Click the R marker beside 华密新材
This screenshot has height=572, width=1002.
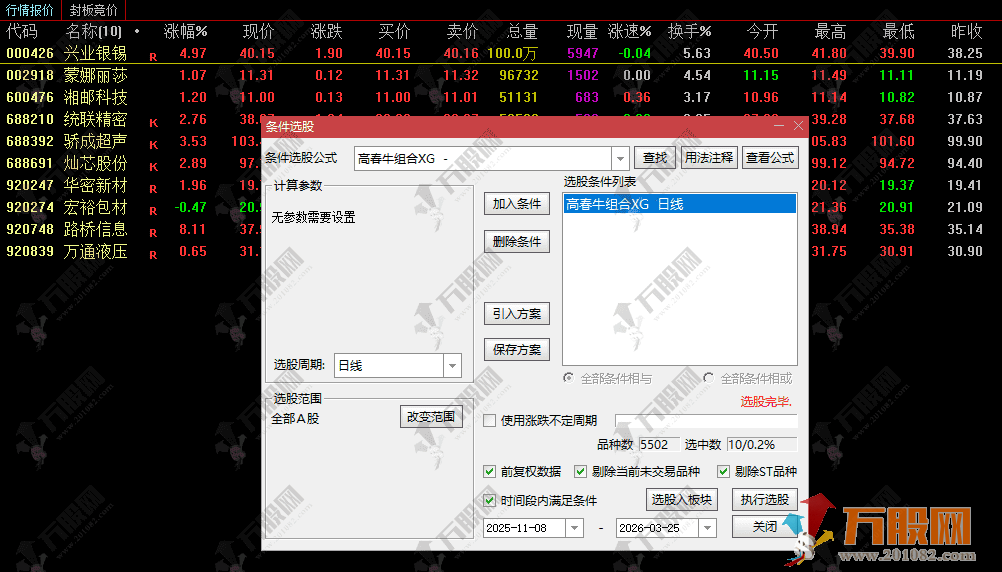153,189
